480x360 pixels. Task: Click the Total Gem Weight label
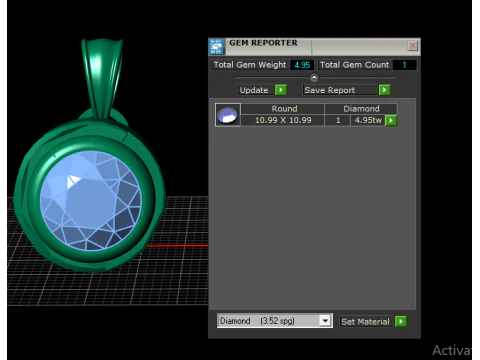(250, 65)
